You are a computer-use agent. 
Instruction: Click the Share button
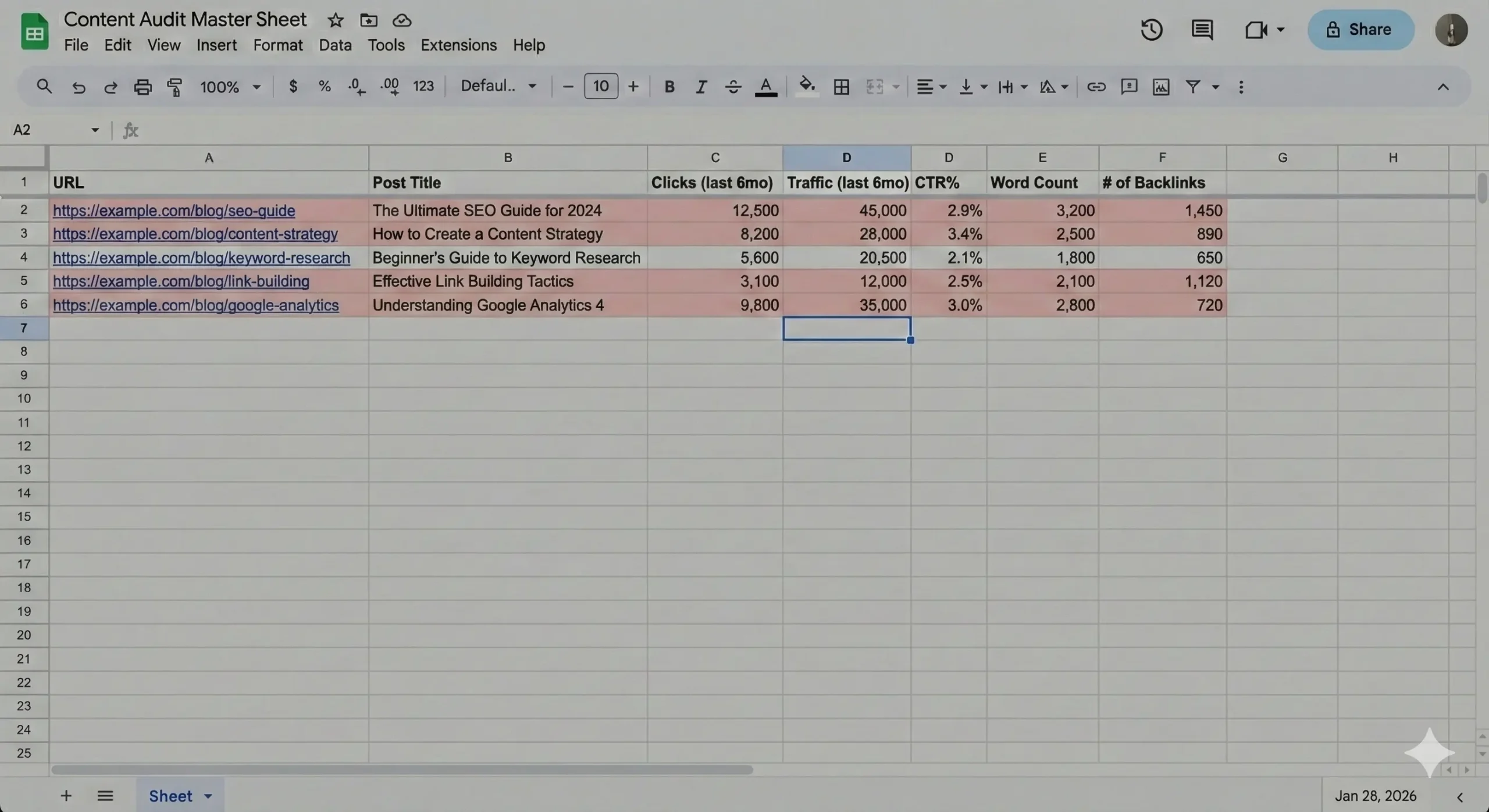(x=1361, y=29)
